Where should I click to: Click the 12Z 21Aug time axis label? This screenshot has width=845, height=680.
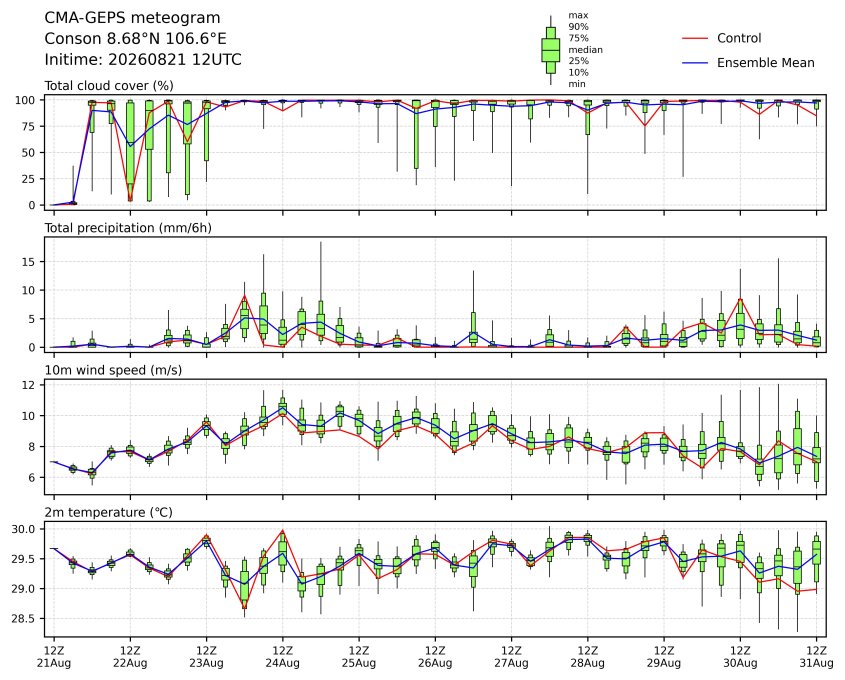pos(54,657)
